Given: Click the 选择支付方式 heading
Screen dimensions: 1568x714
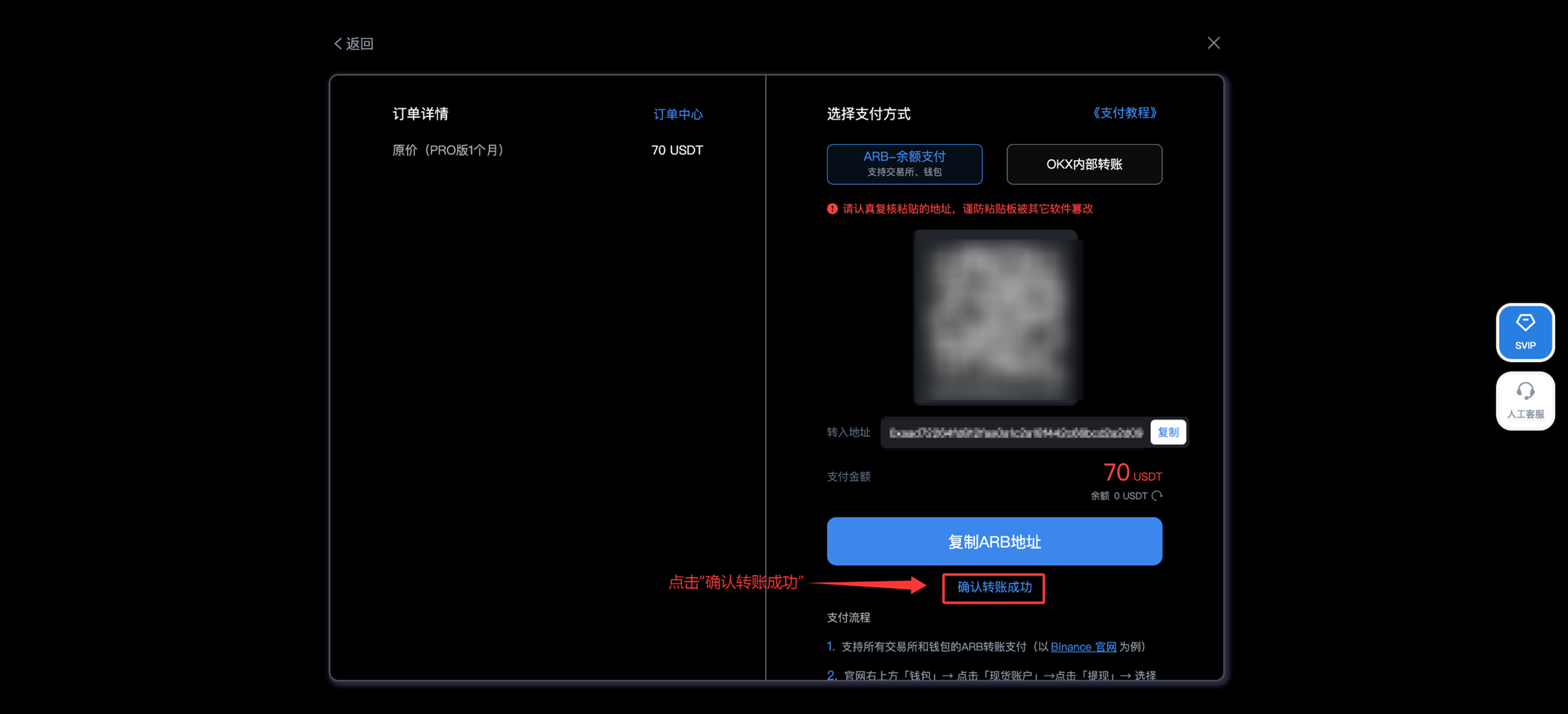Looking at the screenshot, I should point(869,114).
